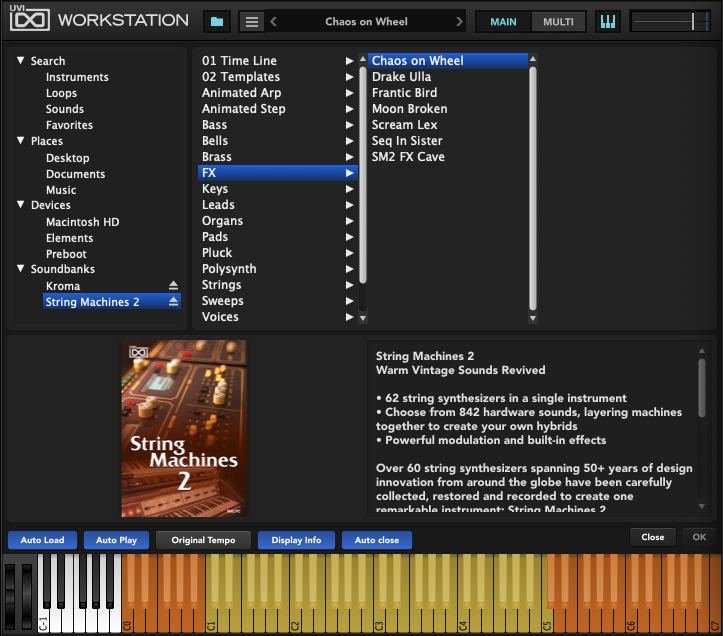Image resolution: width=723 pixels, height=636 pixels.
Task: Select the SM2 FX Cave preset
Action: (448, 157)
